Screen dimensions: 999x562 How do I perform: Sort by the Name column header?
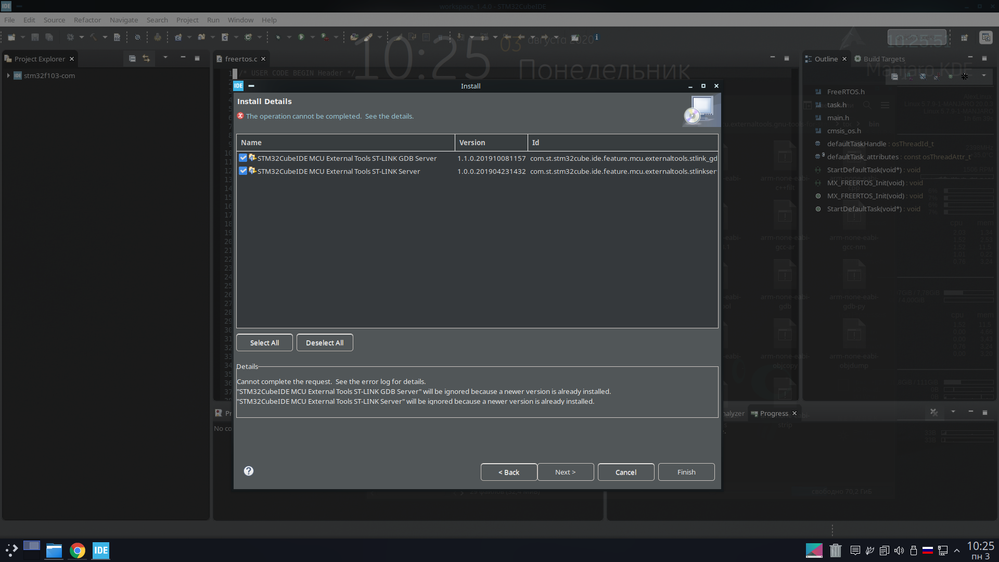[x=345, y=142]
